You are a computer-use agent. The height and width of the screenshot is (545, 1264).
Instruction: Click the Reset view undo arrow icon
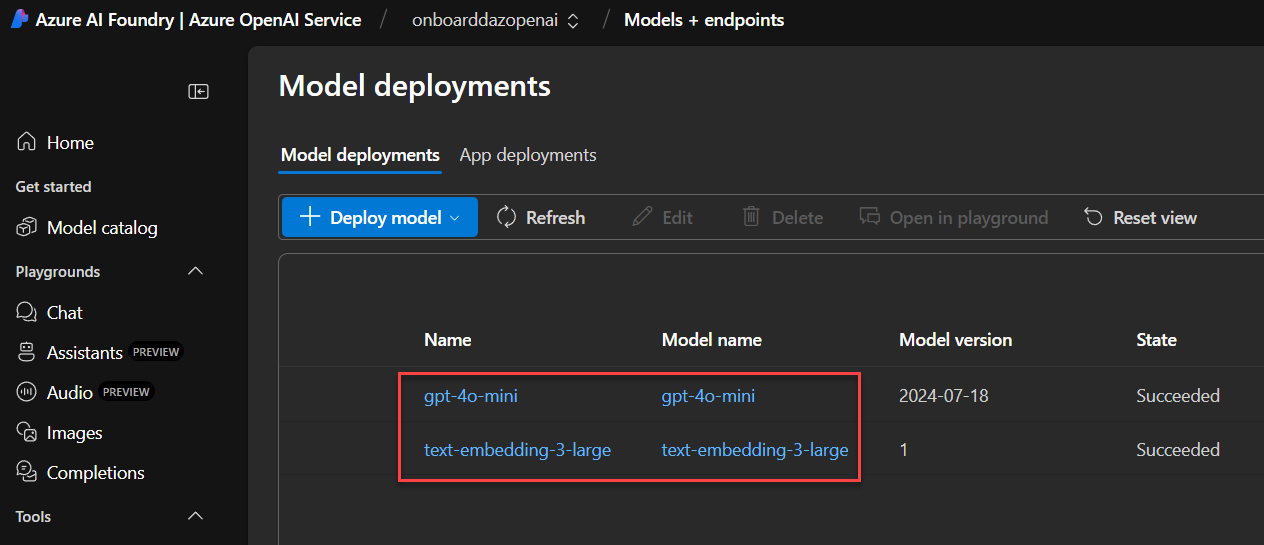pos(1094,217)
